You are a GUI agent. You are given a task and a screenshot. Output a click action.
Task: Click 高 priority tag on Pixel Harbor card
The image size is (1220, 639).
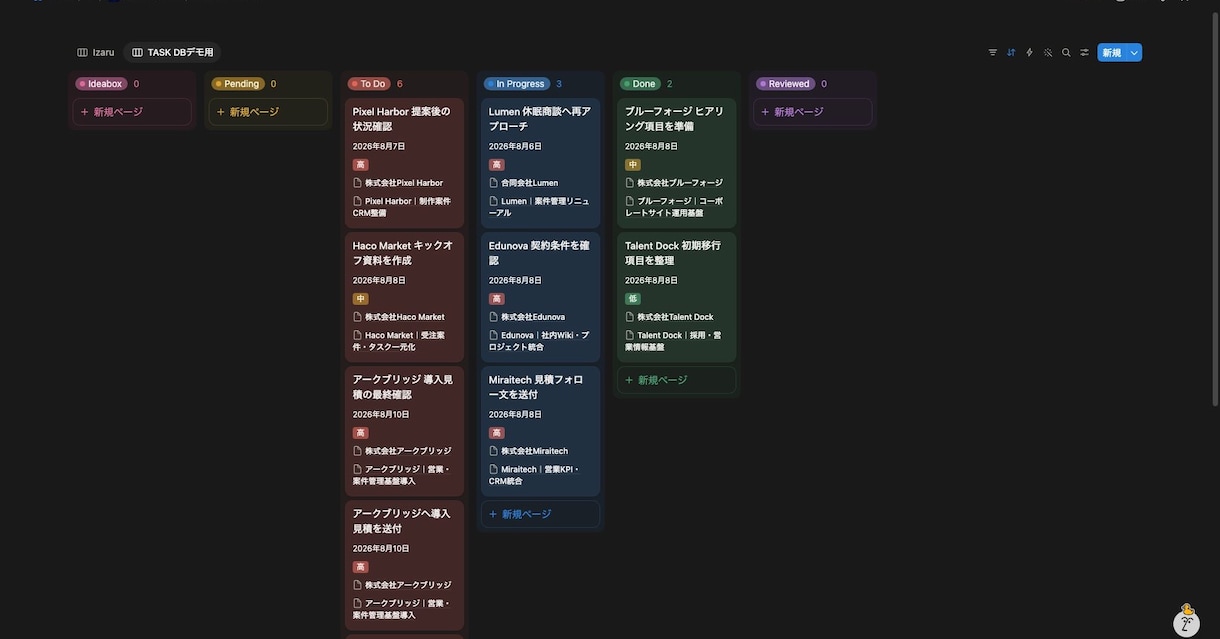tap(360, 165)
